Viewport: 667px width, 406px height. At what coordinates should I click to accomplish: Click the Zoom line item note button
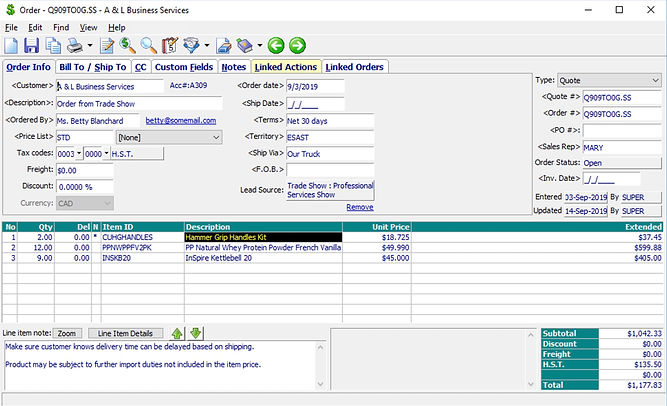tap(67, 333)
